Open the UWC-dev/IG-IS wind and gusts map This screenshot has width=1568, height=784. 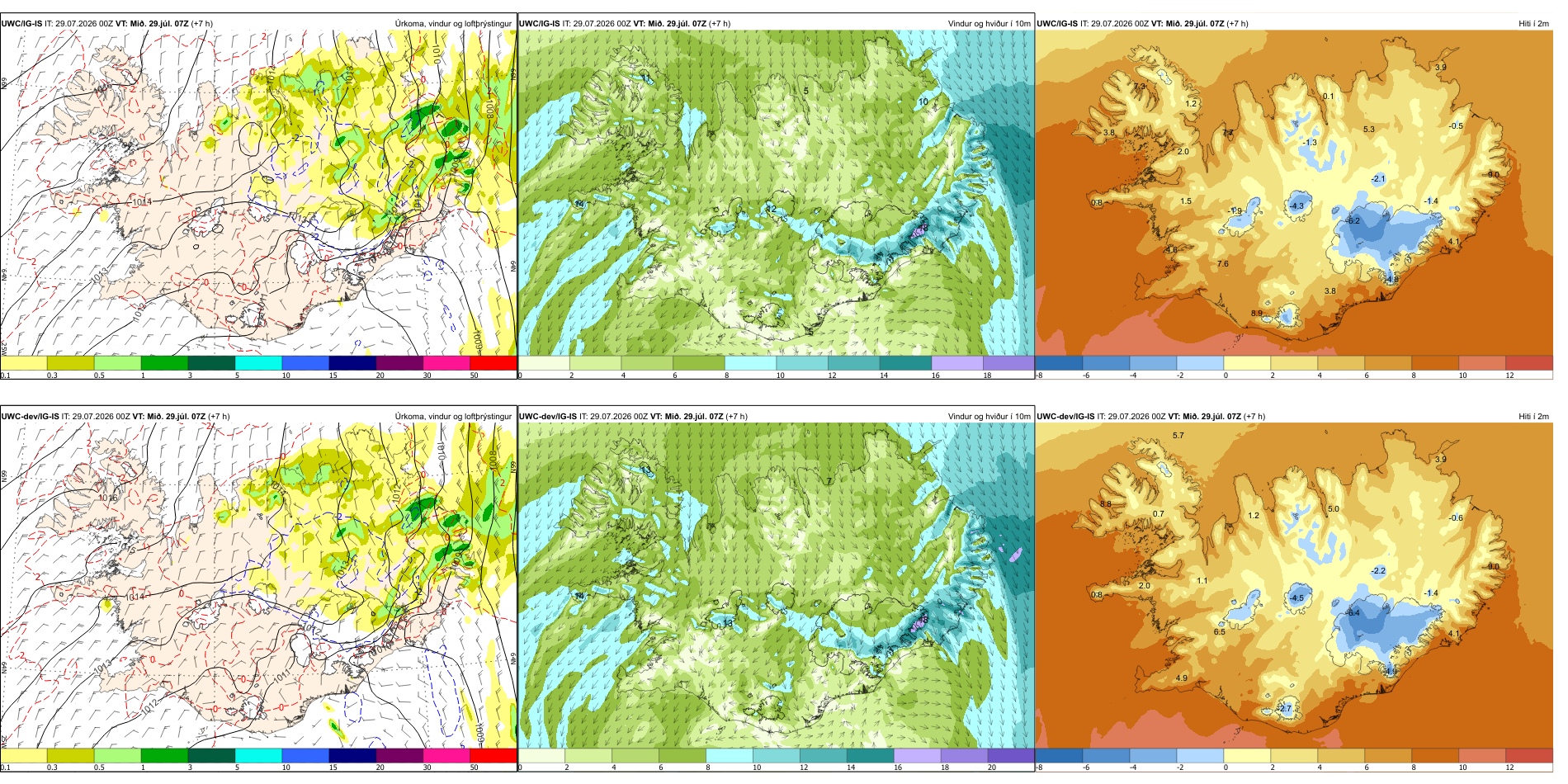pyautogui.click(x=776, y=586)
